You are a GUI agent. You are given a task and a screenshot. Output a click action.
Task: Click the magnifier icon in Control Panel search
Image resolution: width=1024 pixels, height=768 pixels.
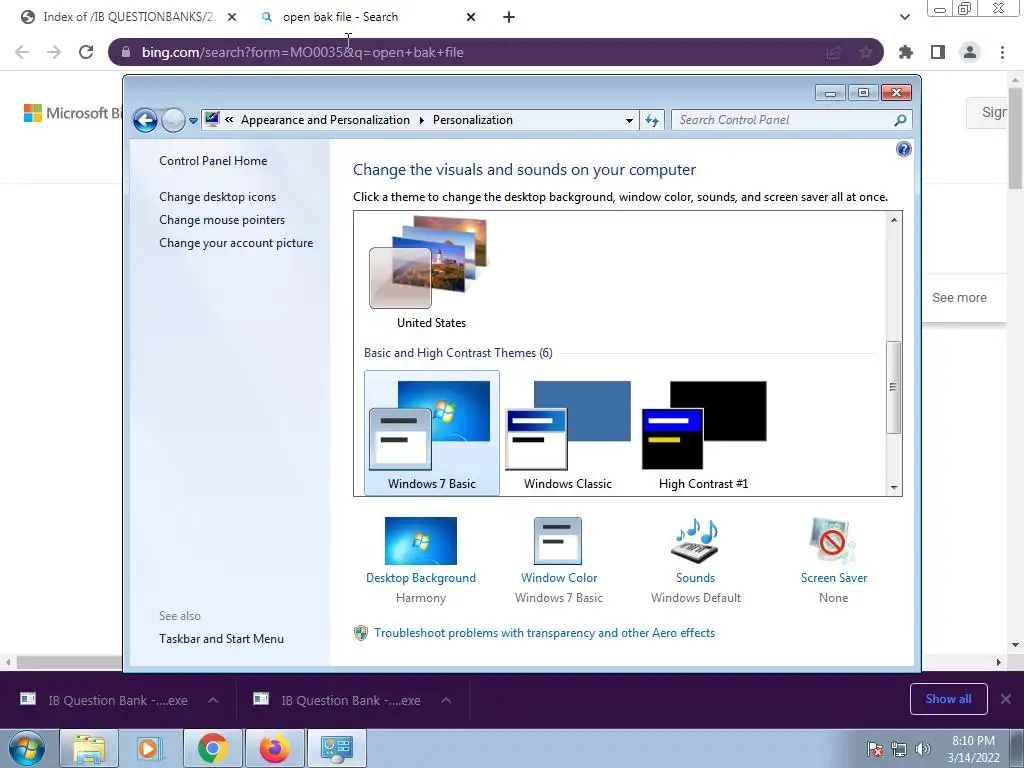tap(900, 120)
